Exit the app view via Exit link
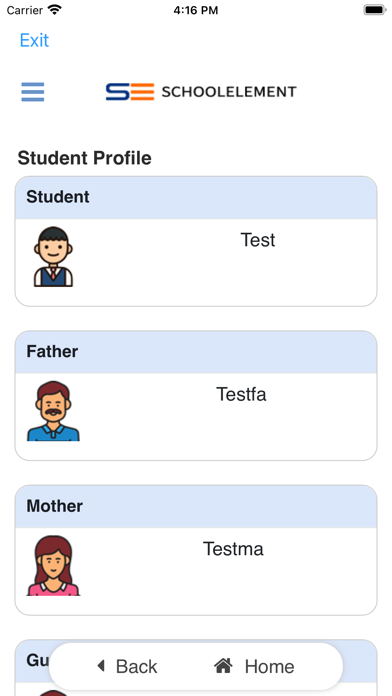 click(34, 40)
